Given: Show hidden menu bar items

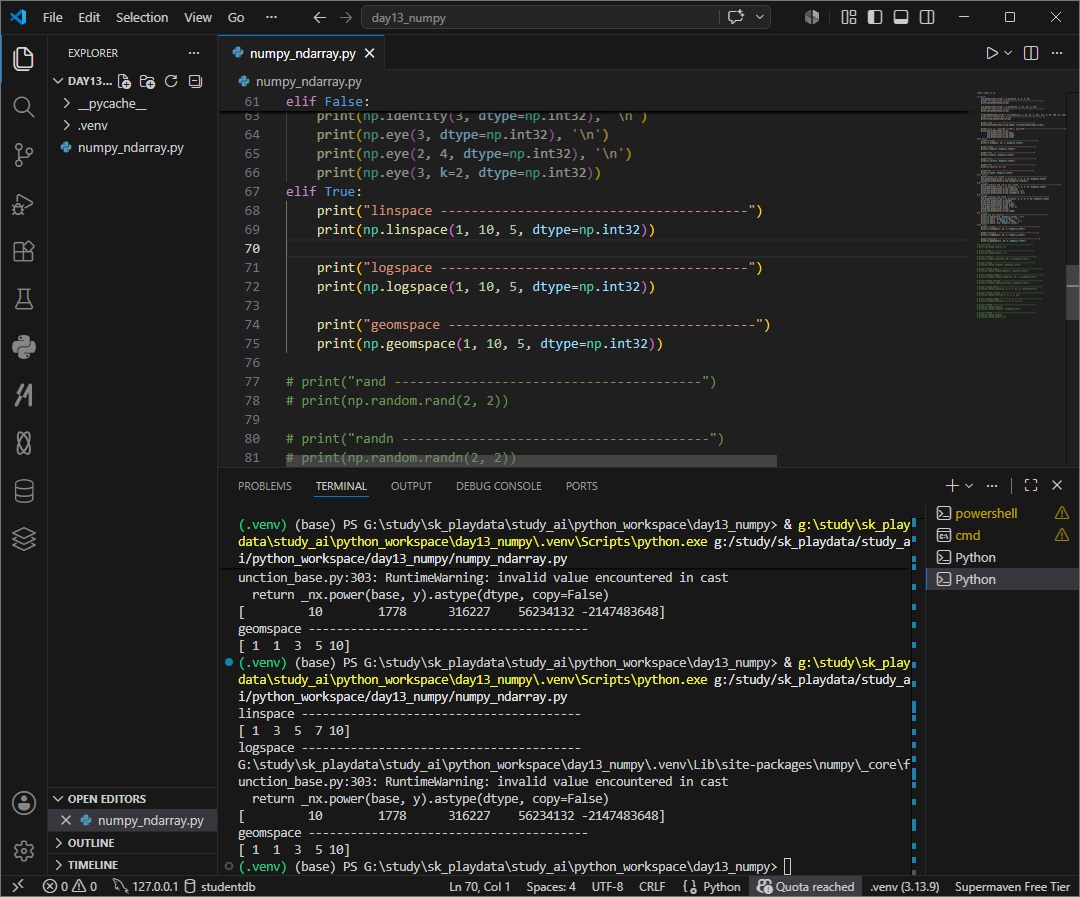Looking at the screenshot, I should pyautogui.click(x=271, y=17).
